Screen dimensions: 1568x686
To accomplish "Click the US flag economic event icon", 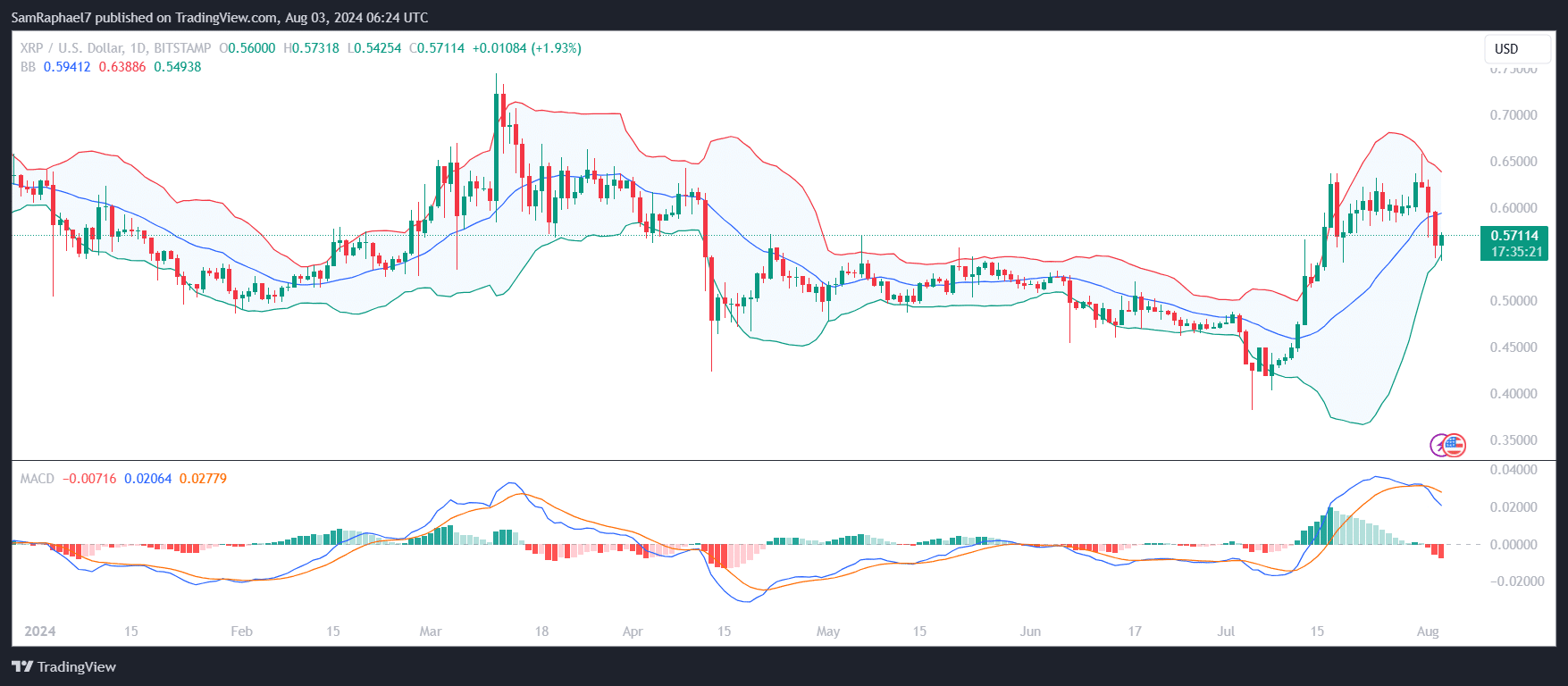I will (x=1455, y=444).
